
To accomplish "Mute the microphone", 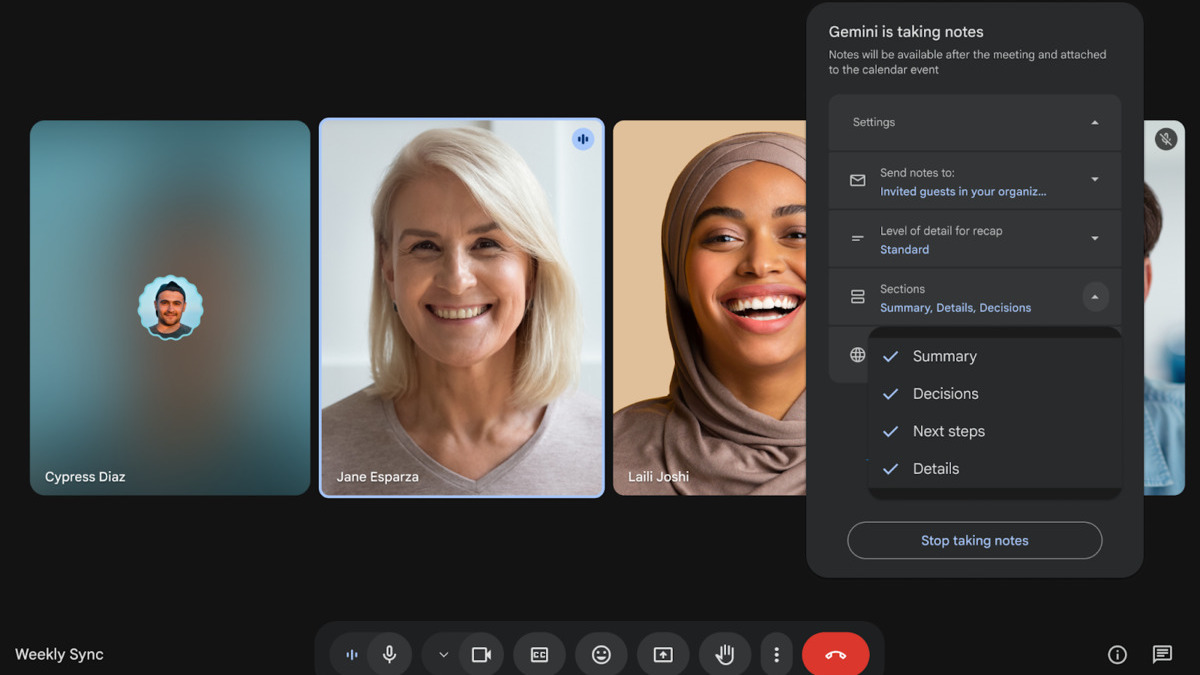I will pos(389,654).
